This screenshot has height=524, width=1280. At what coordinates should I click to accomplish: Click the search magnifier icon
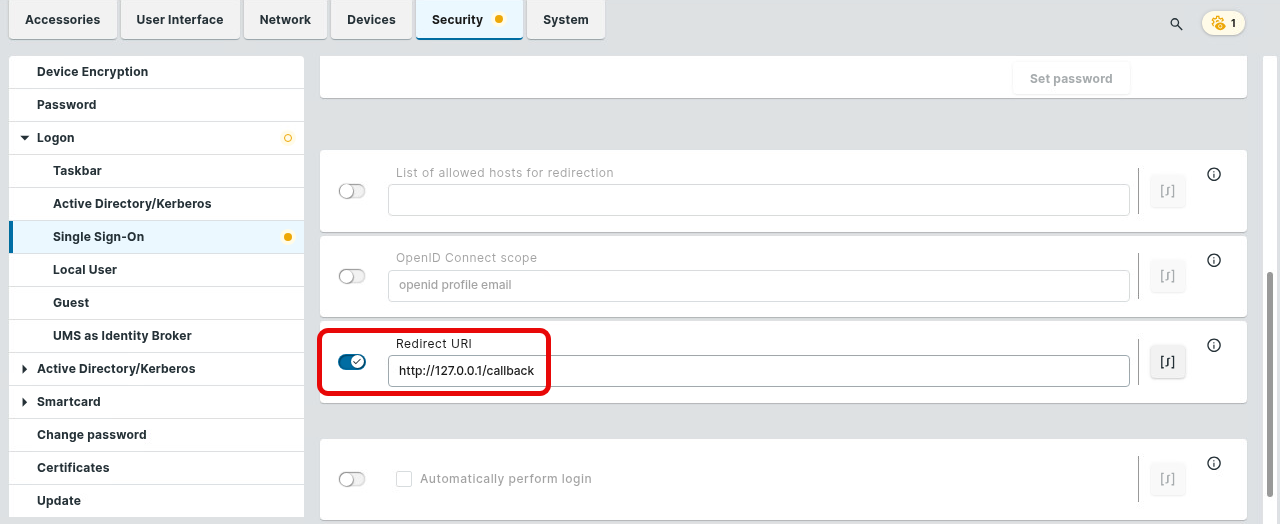click(x=1176, y=23)
